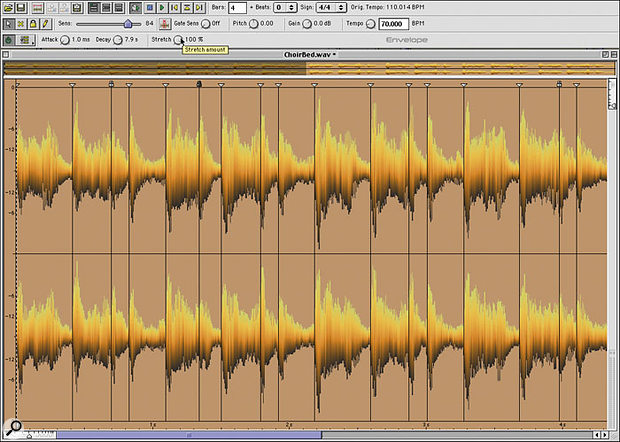Click the Pitch knob

(x=253, y=24)
